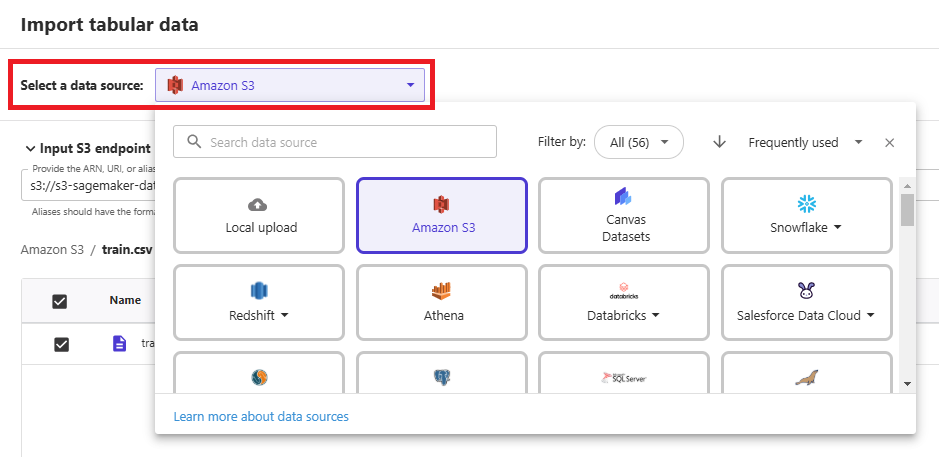
Task: Expand the Snowflake options arrow
Action: coord(837,228)
